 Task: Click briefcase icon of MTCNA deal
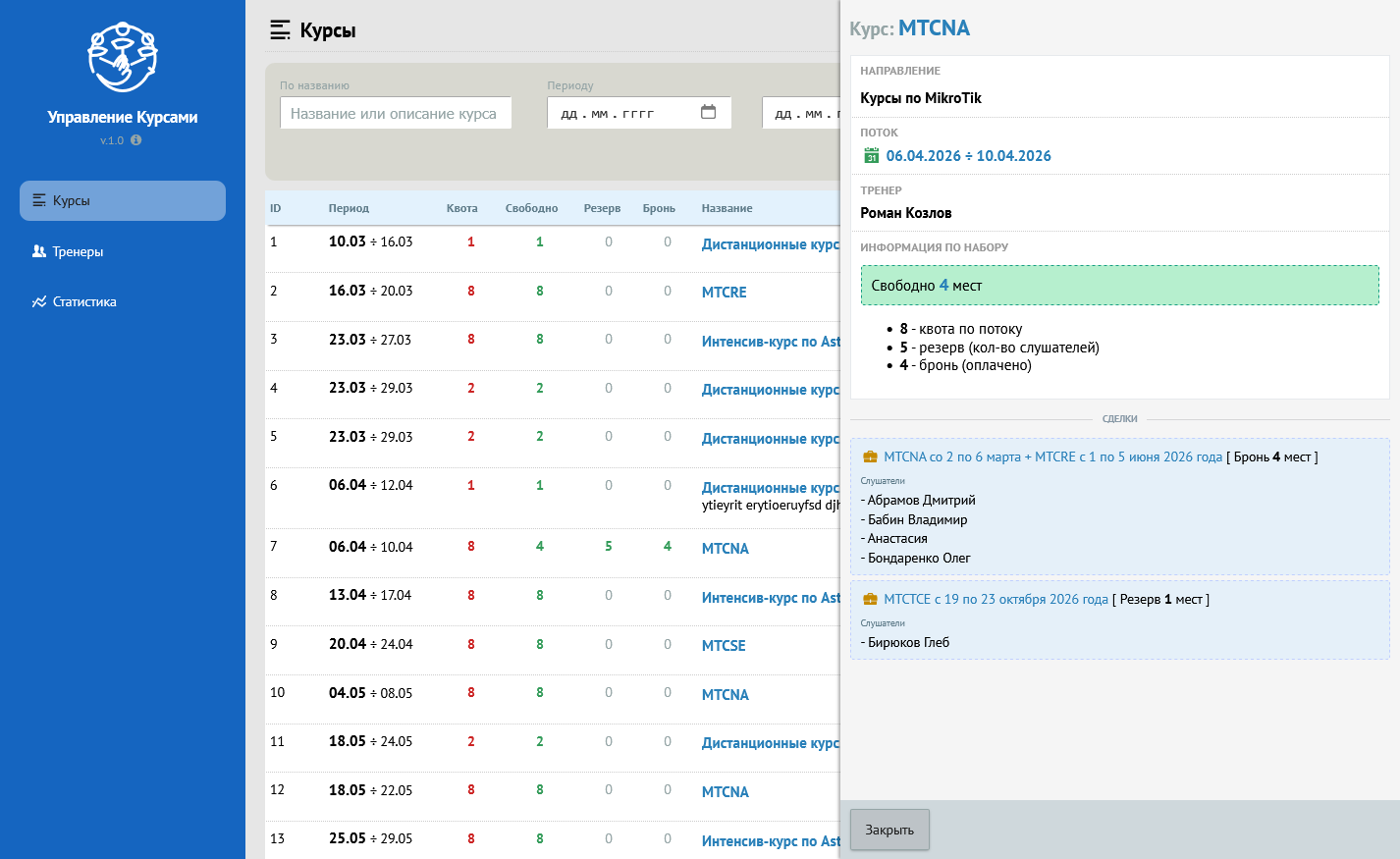(x=870, y=457)
